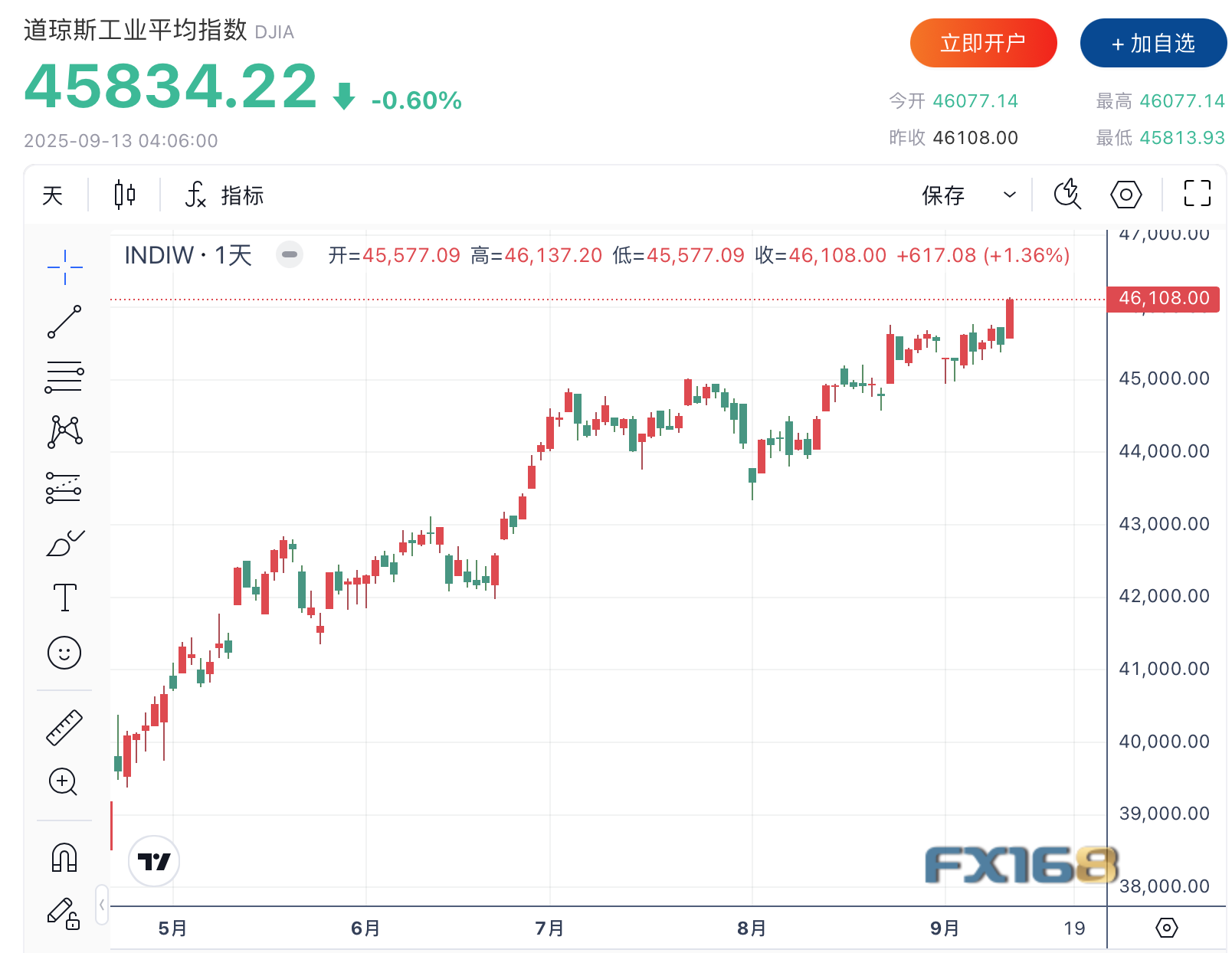Toggle lock all drawings
Viewport: 1232px width, 953px height.
64,912
